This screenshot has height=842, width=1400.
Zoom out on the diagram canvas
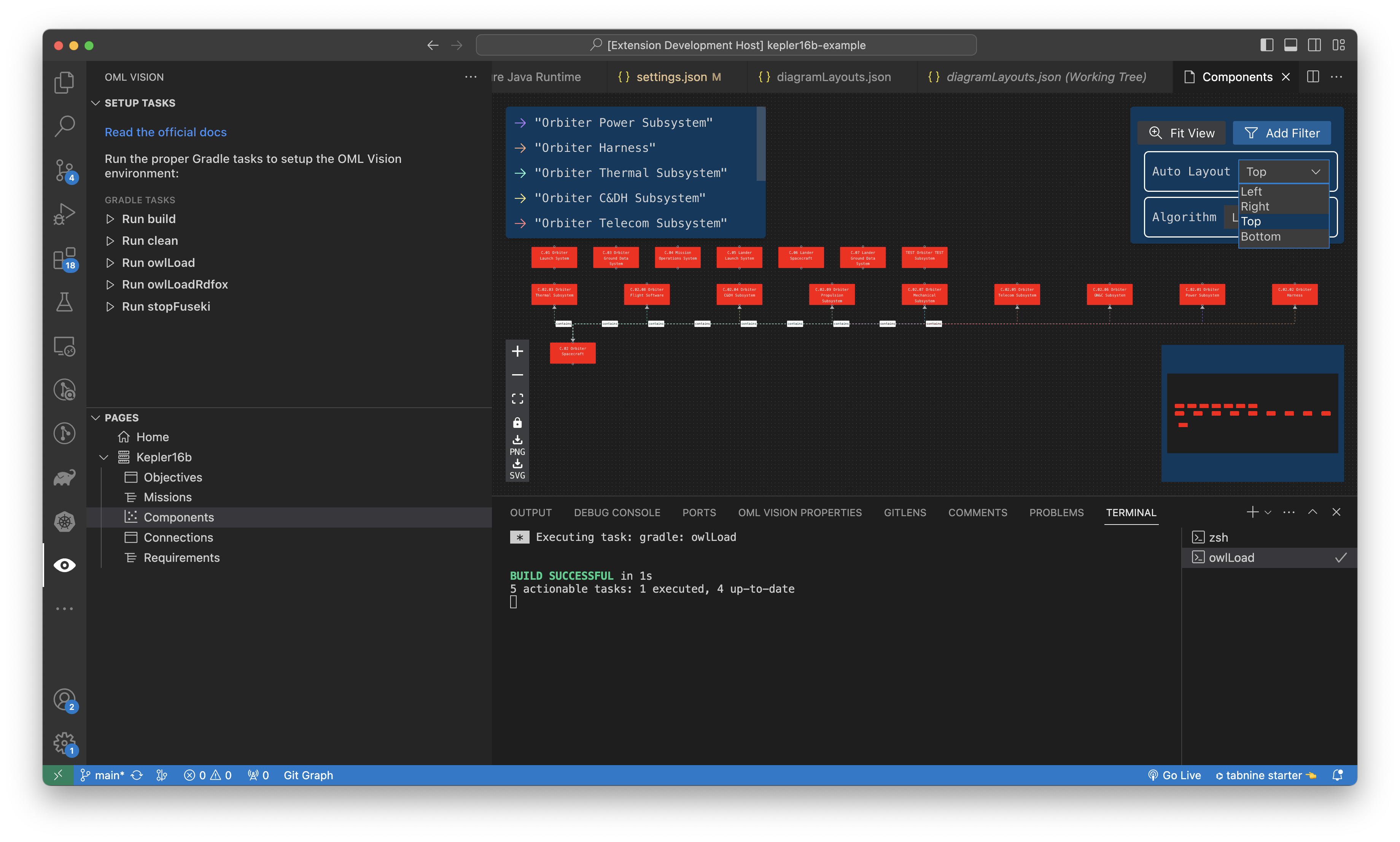pos(517,375)
